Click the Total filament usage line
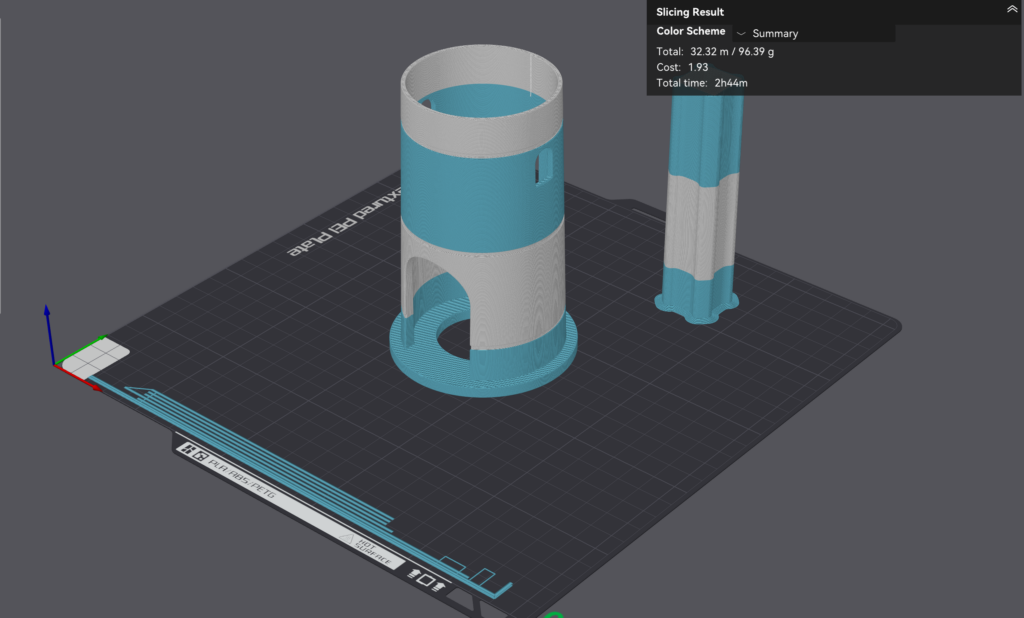Viewport: 1024px width, 618px height. [715, 51]
